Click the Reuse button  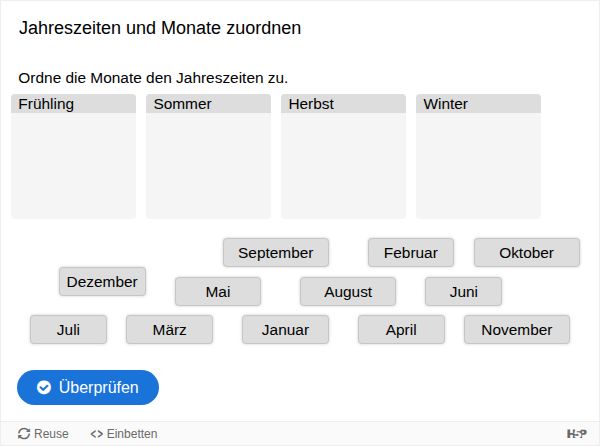[x=43, y=434]
